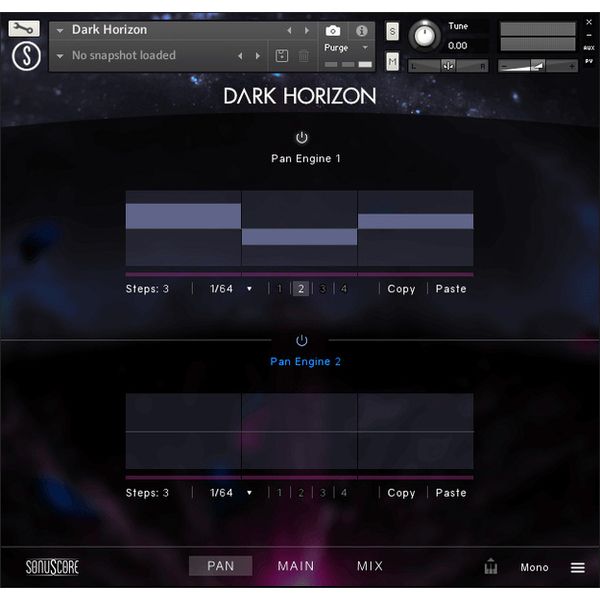
Task: Switch to the MAIN tab
Action: (296, 566)
